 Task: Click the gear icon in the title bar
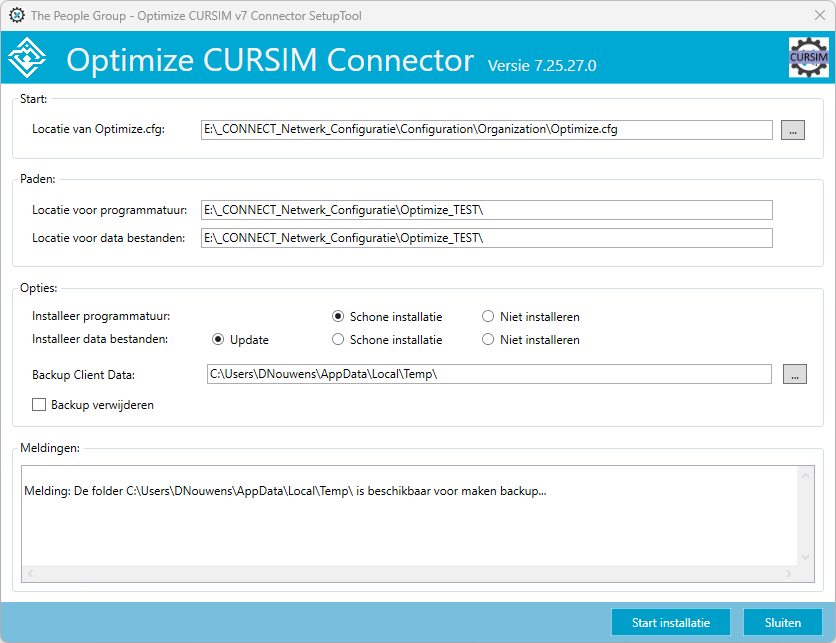pos(17,15)
